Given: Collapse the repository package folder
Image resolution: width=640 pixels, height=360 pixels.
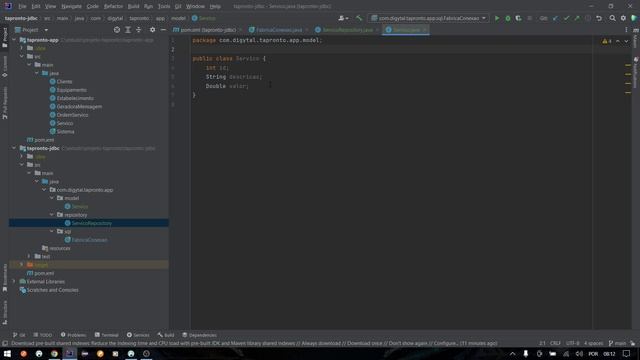Looking at the screenshot, I should 52,215.
